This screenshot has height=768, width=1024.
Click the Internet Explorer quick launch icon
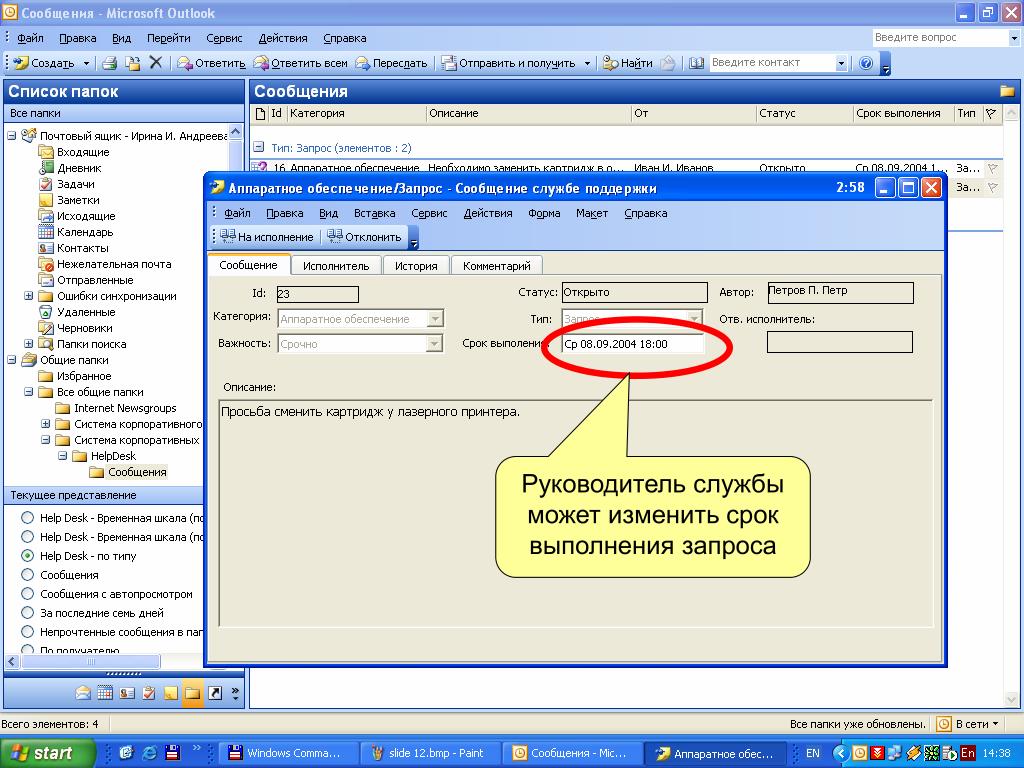click(x=150, y=753)
